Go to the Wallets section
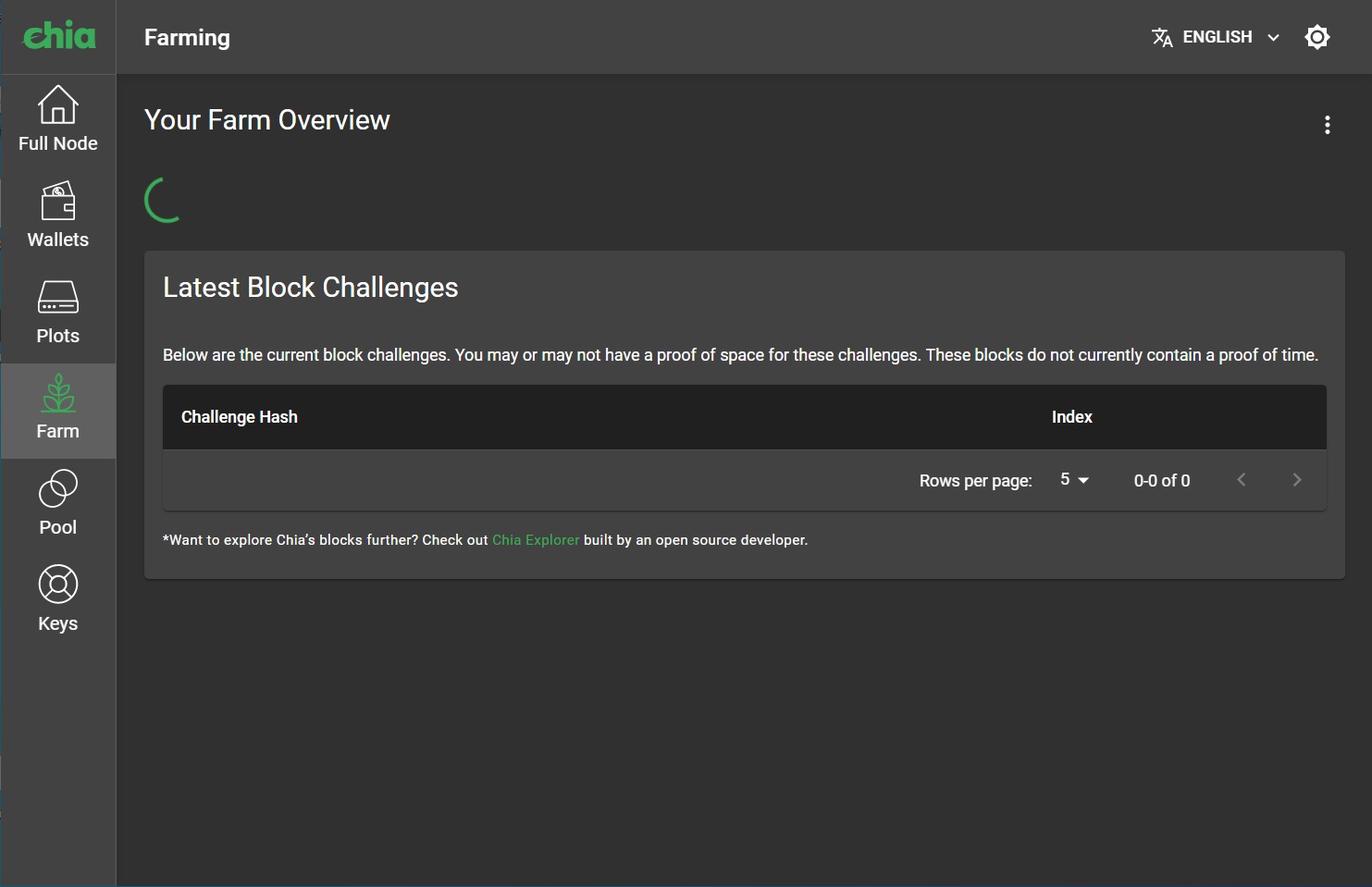The width and height of the screenshot is (1372, 887). 57,216
